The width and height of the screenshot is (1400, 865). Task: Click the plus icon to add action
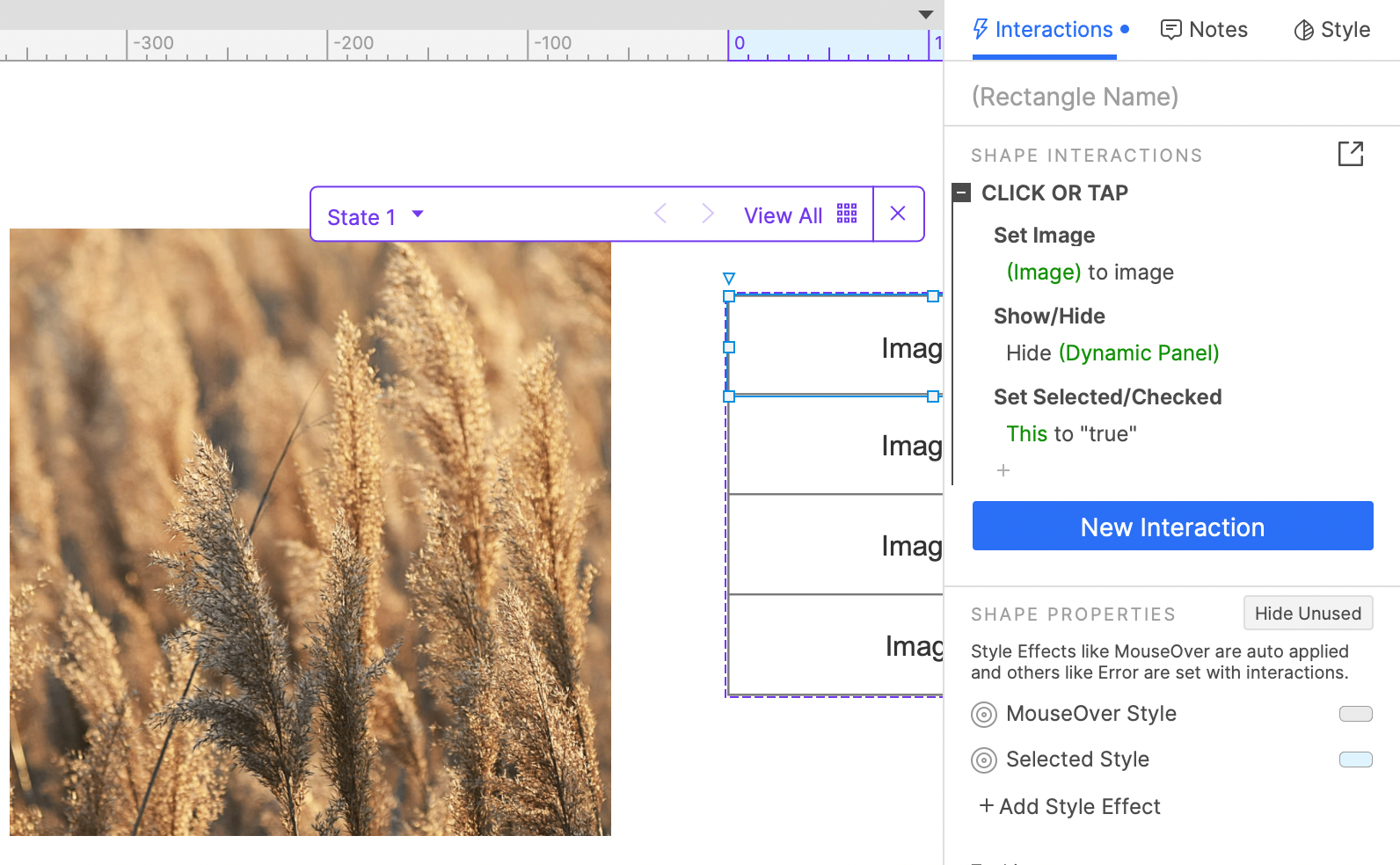coord(1003,470)
